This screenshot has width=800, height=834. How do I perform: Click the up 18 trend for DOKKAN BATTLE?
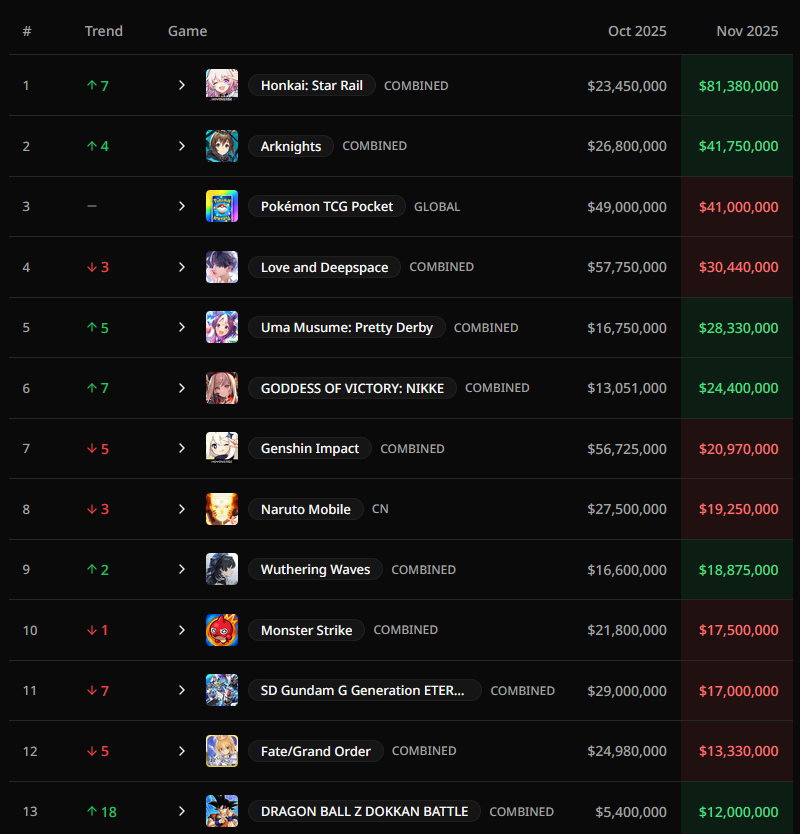tap(102, 812)
